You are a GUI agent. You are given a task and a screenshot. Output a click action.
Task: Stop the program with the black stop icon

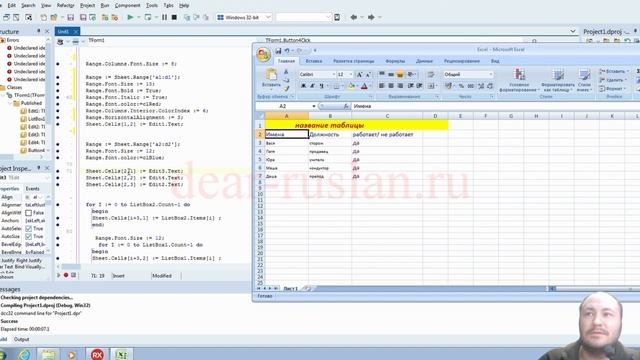tap(174, 17)
